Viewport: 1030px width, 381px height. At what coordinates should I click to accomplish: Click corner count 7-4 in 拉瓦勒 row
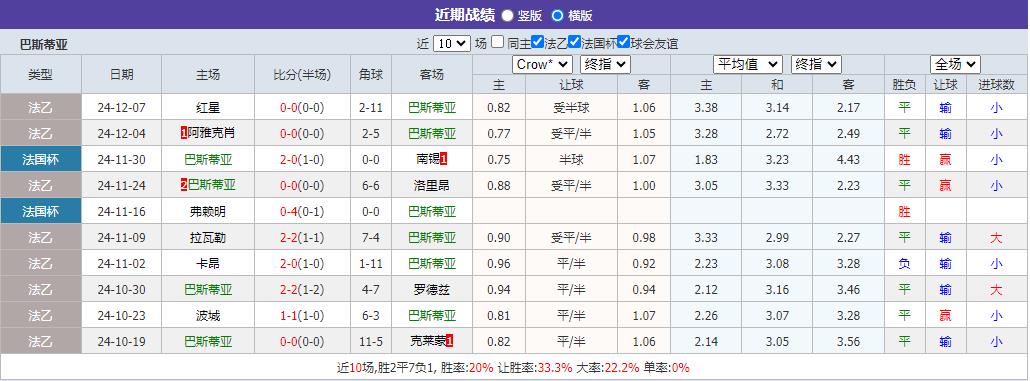371,238
